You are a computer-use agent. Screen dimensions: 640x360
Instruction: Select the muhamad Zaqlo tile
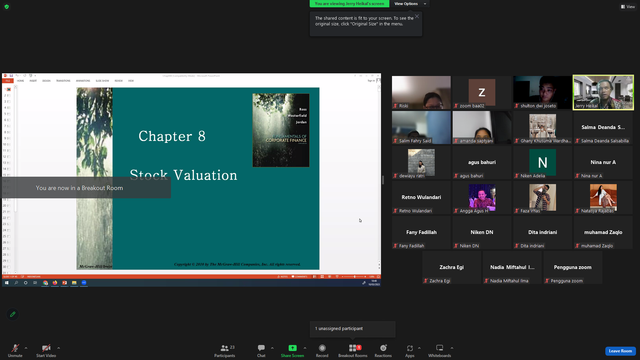(x=603, y=233)
